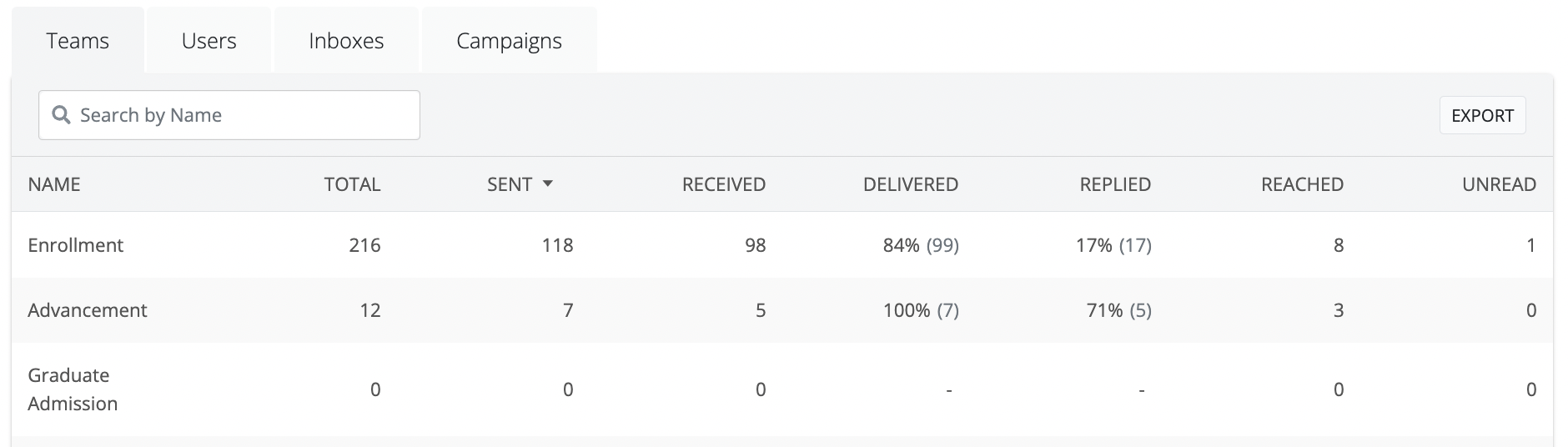Click the SENT sort arrow
Viewport: 1568px width, 447px height.
(548, 184)
